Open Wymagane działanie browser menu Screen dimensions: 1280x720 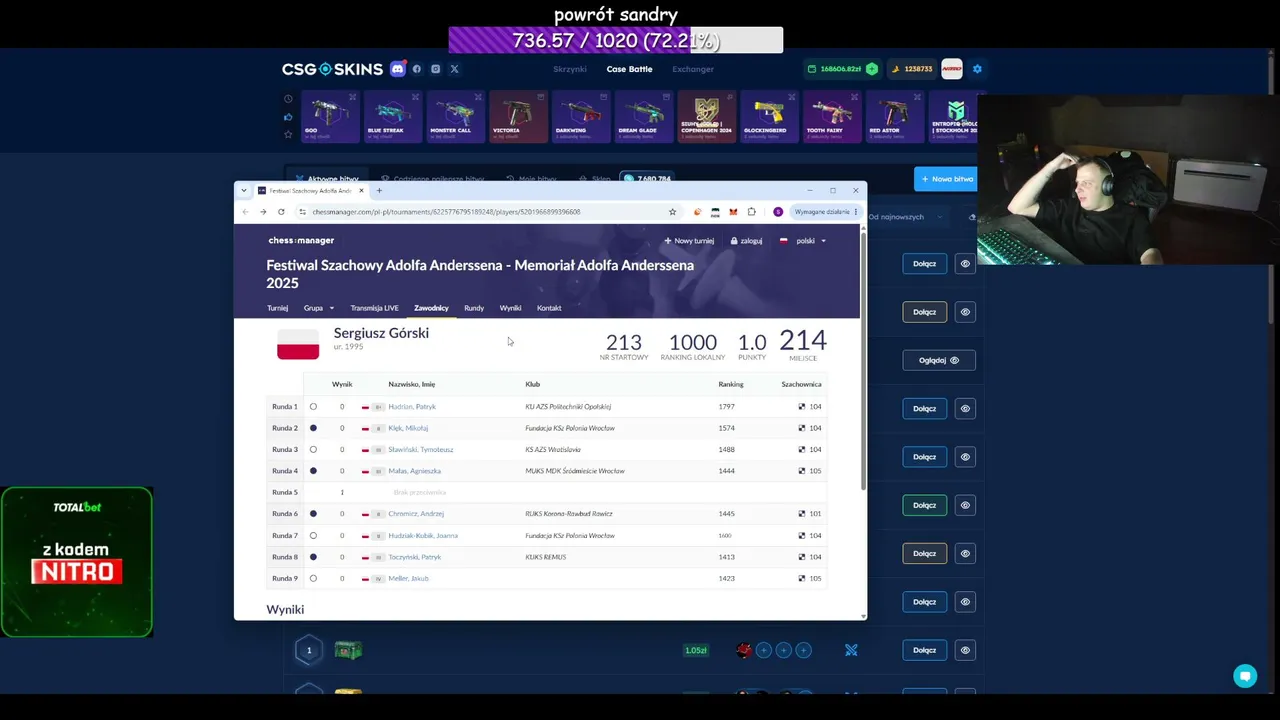coord(824,212)
